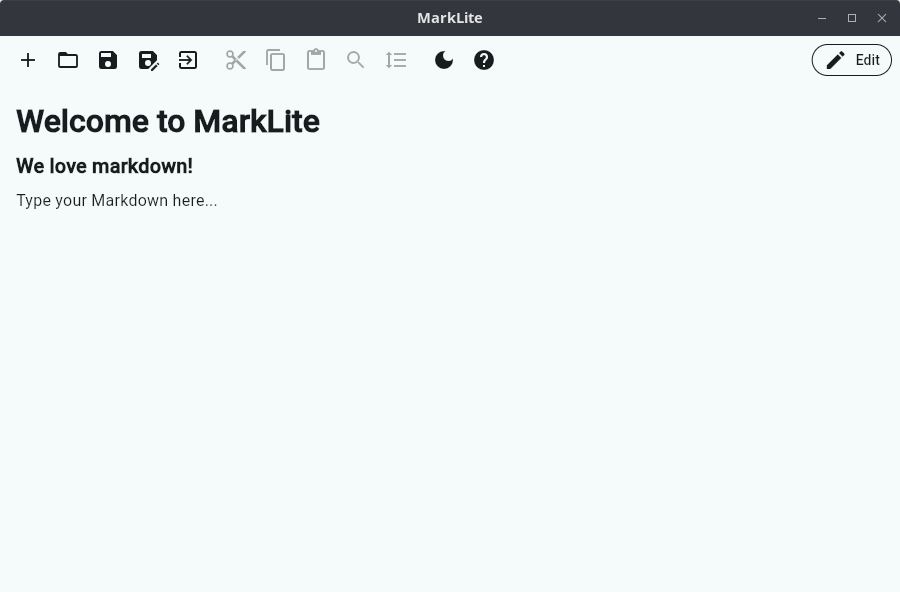Viewport: 900px width, 592px height.
Task: Switch to Edit mode
Action: [852, 60]
